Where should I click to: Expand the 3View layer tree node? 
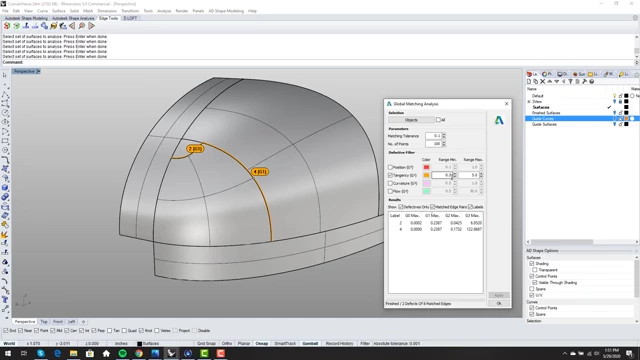[x=529, y=102]
